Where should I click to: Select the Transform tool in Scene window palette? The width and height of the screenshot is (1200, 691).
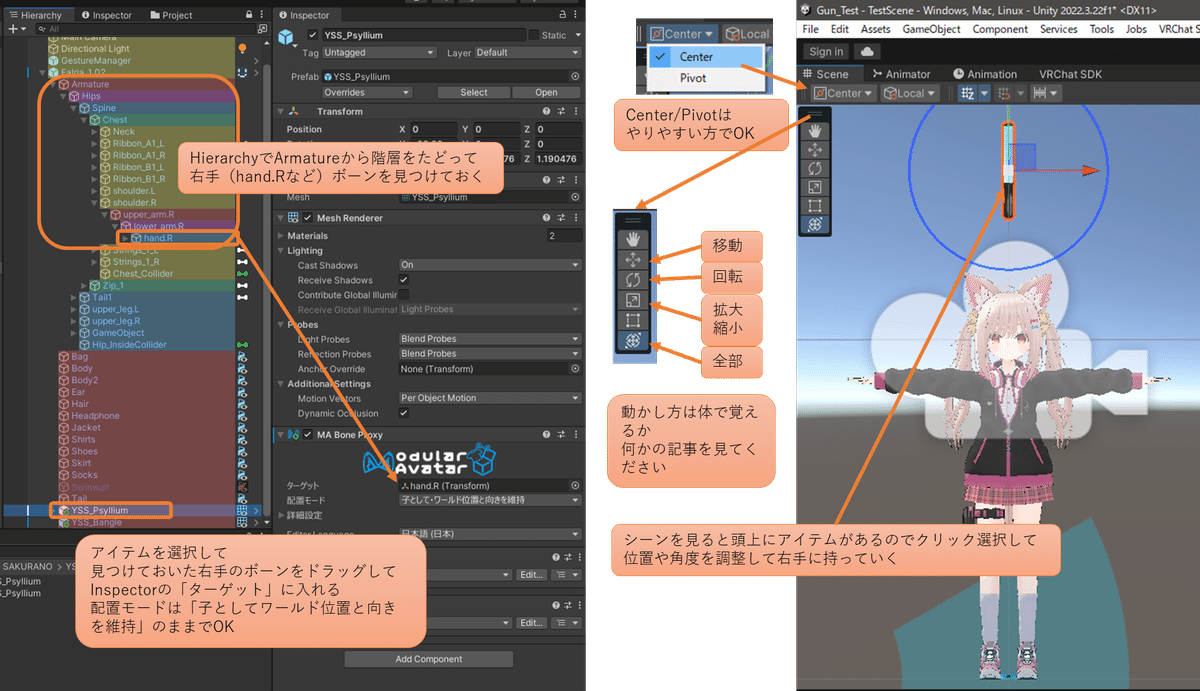tap(814, 226)
